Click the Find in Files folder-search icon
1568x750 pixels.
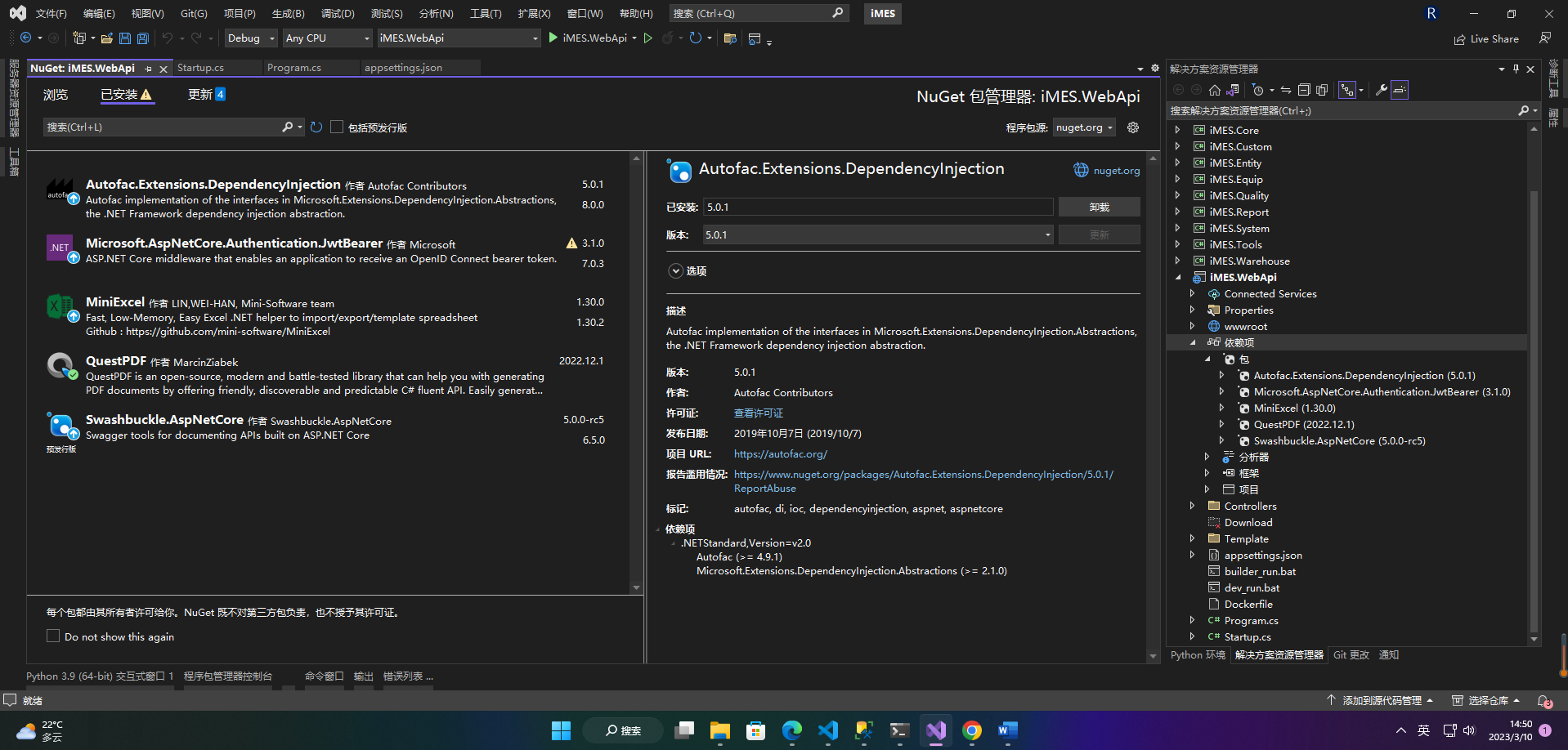click(731, 38)
